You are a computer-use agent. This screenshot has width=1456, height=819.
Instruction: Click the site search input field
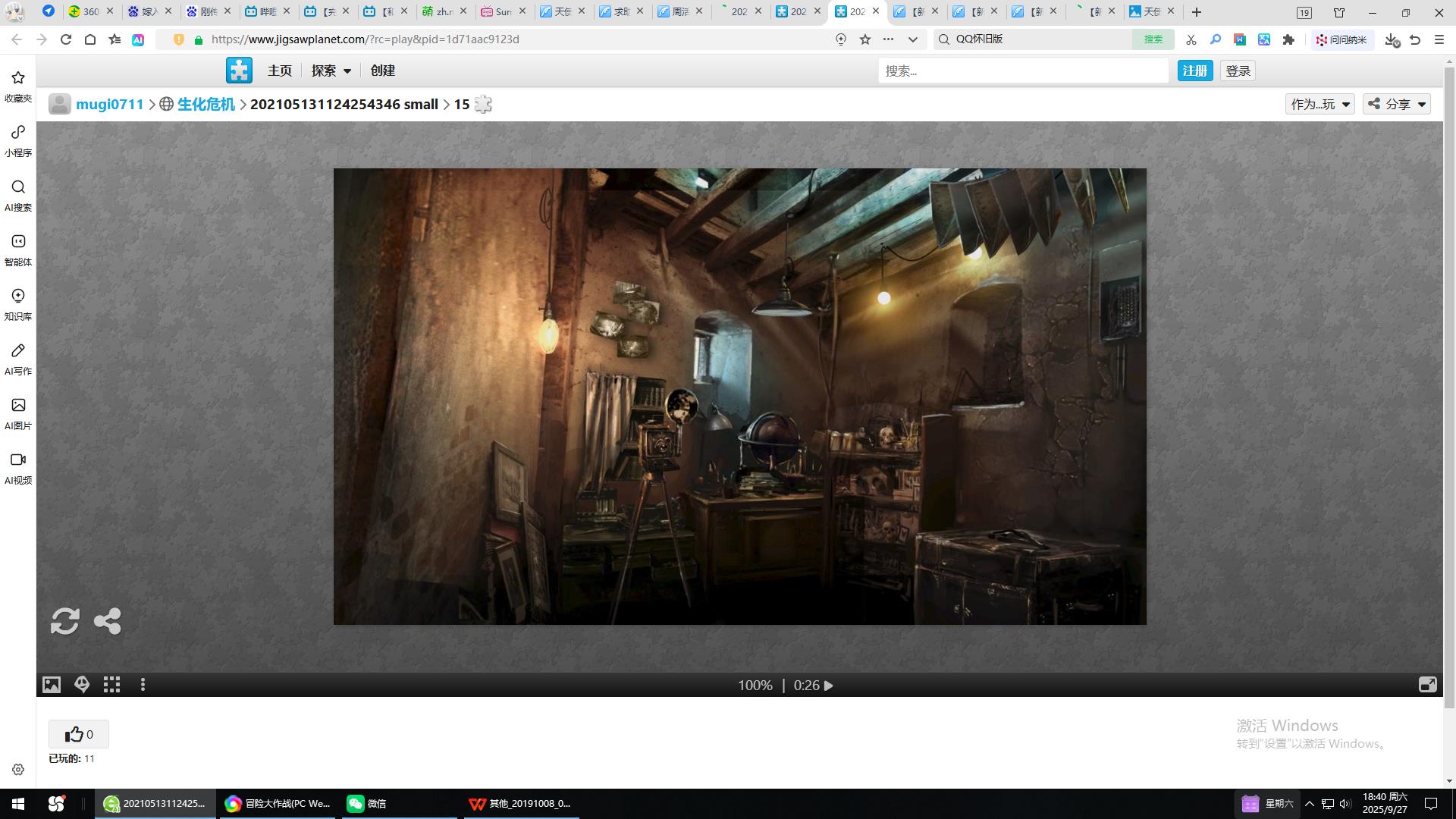pos(1023,71)
